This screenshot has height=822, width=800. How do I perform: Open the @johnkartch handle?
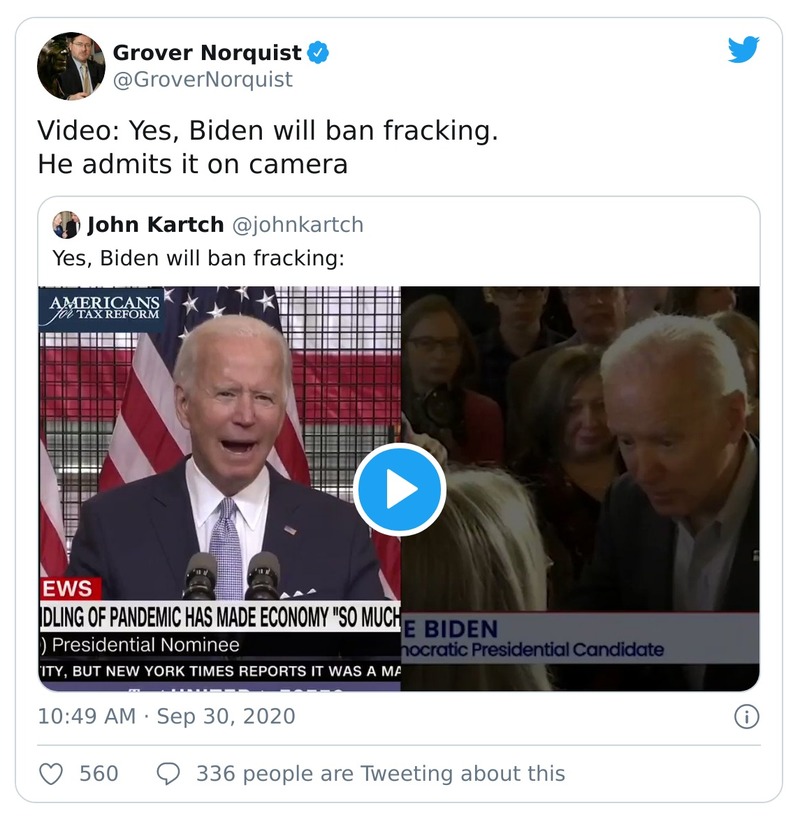297,225
